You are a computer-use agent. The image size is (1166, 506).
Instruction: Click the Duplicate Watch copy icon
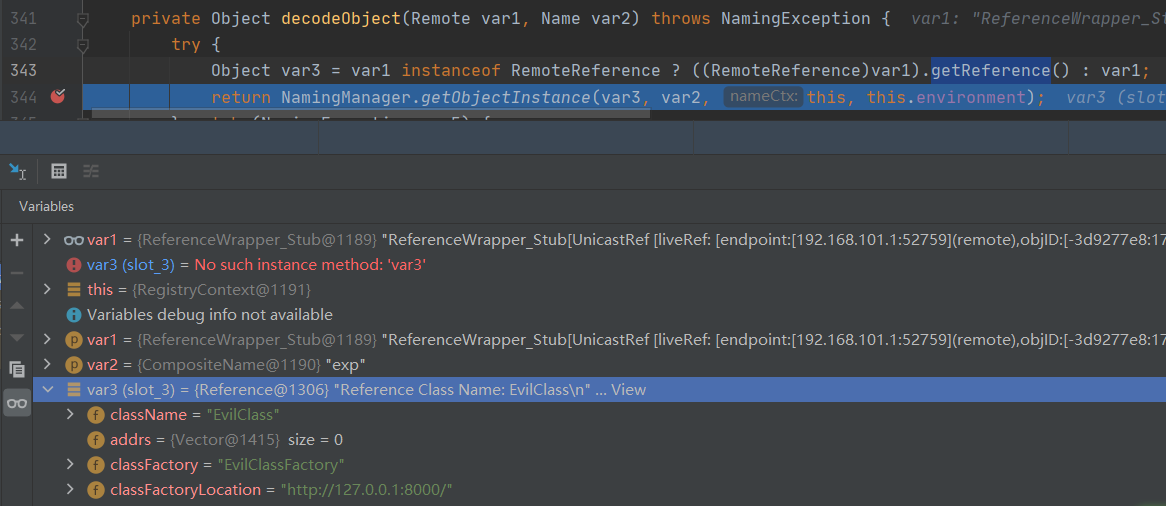click(17, 369)
